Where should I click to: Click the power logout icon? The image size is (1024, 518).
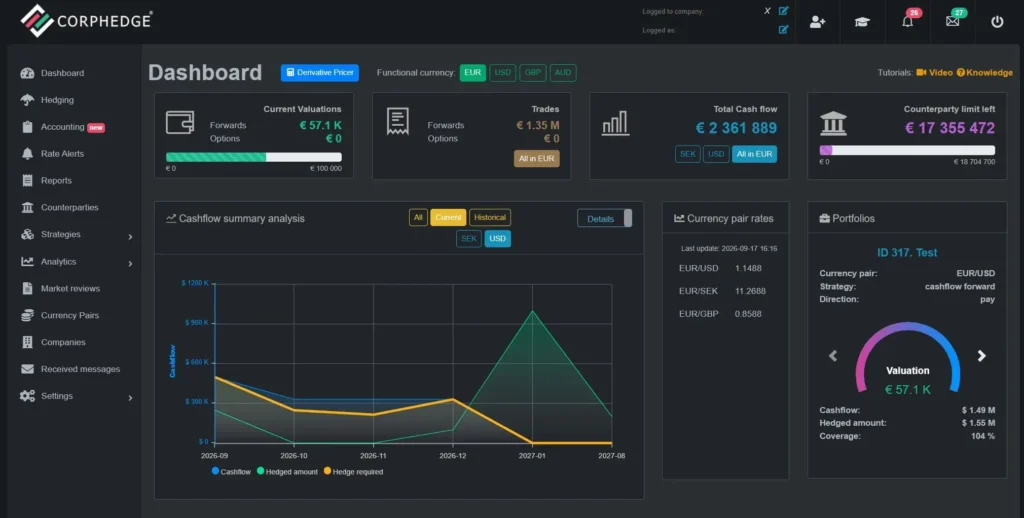[997, 21]
